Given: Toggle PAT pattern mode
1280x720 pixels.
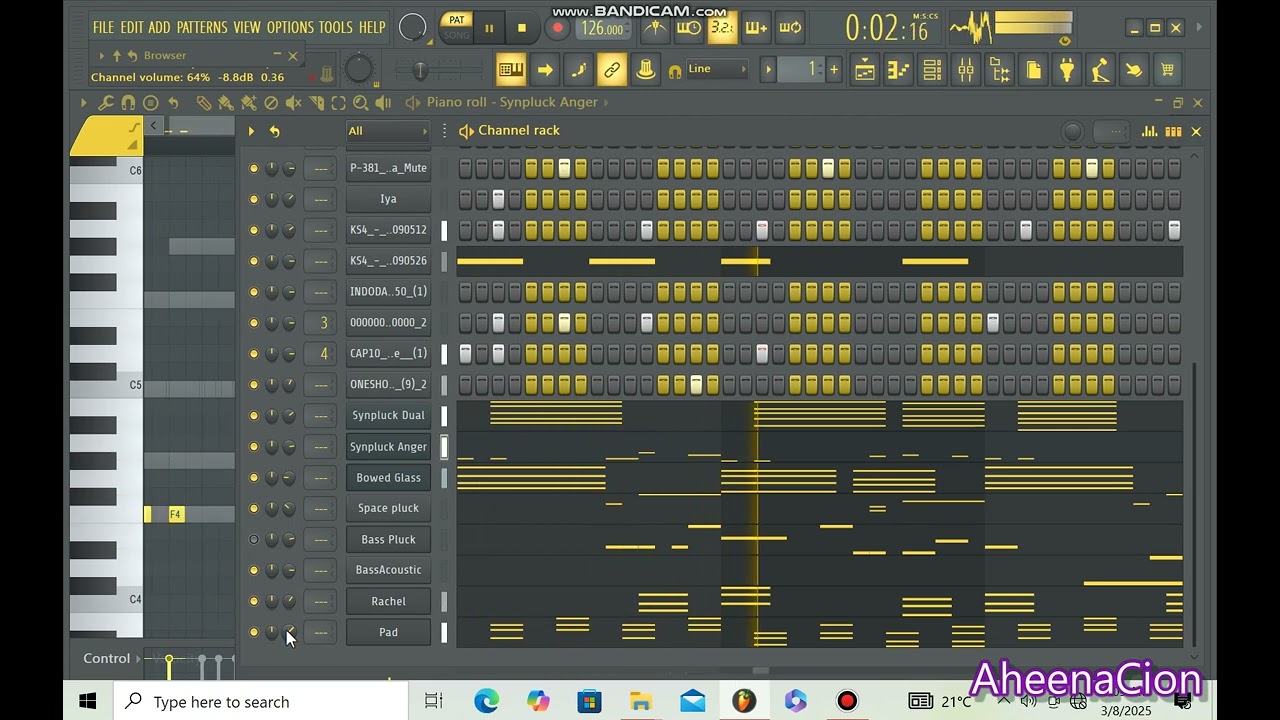Looking at the screenshot, I should 457,20.
